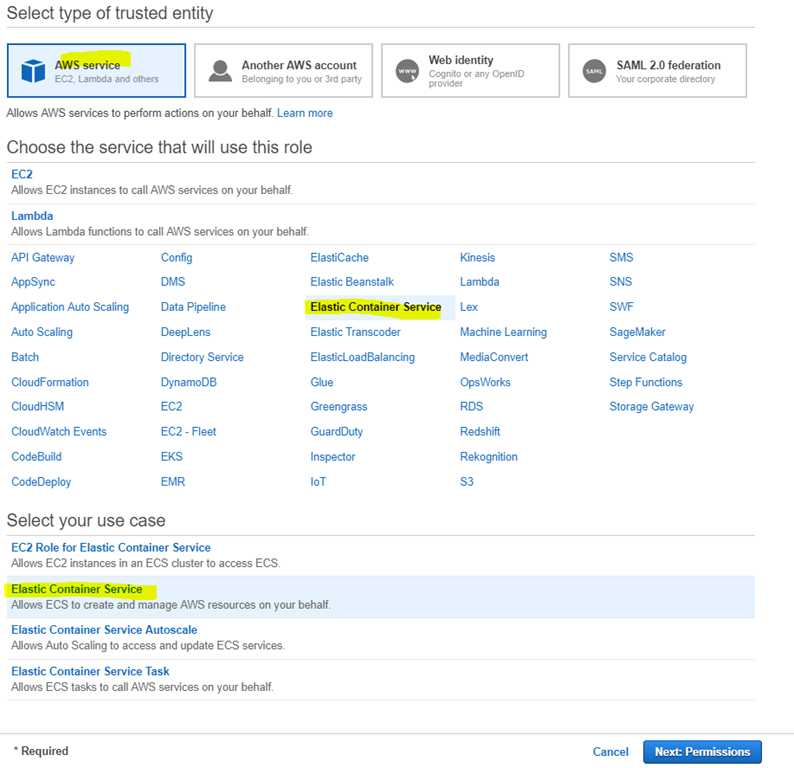Select the Storage Gateway service
This screenshot has width=794, height=768.
651,407
